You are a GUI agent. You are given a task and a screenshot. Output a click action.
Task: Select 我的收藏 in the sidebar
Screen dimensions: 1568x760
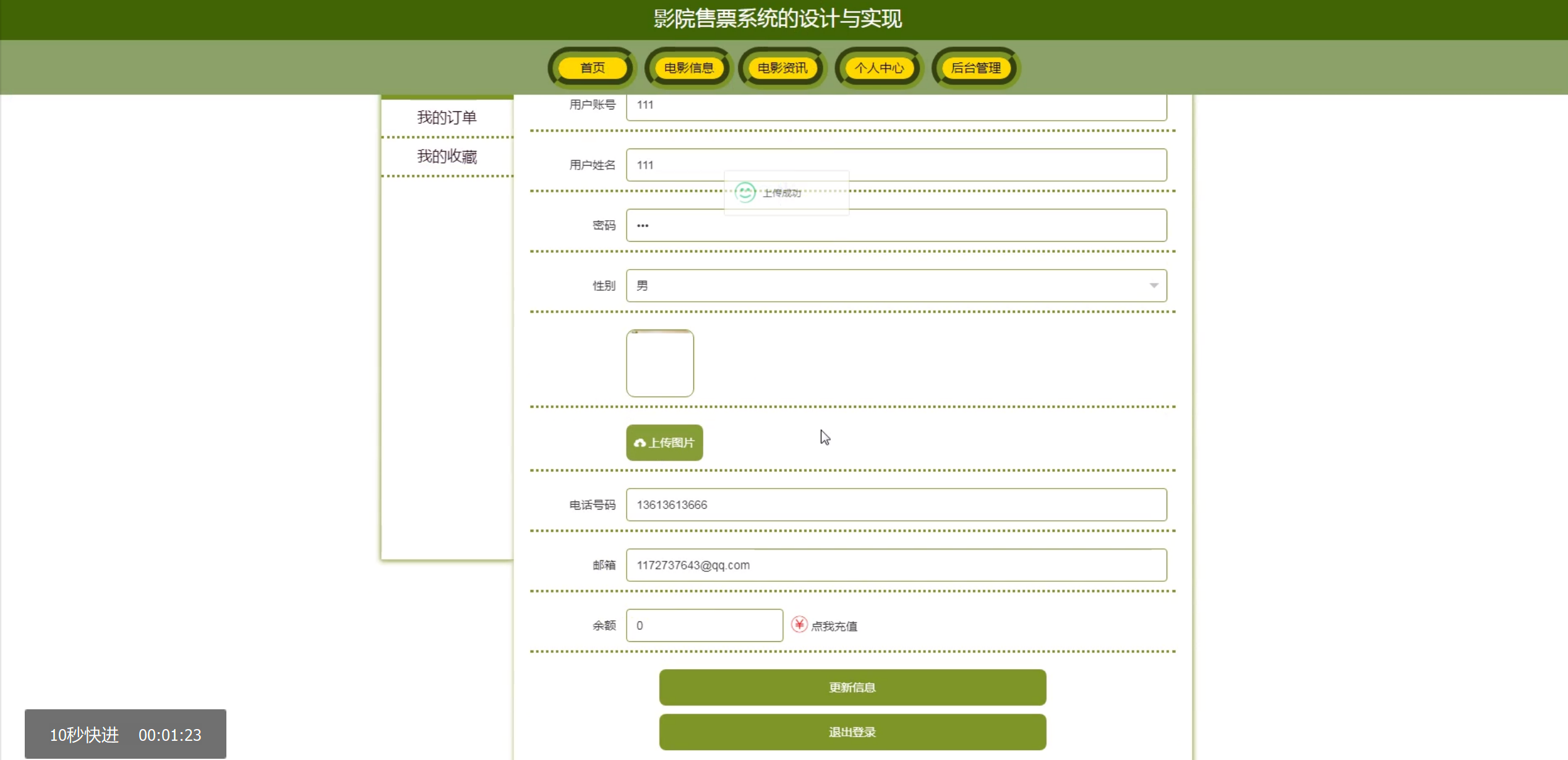coord(447,156)
